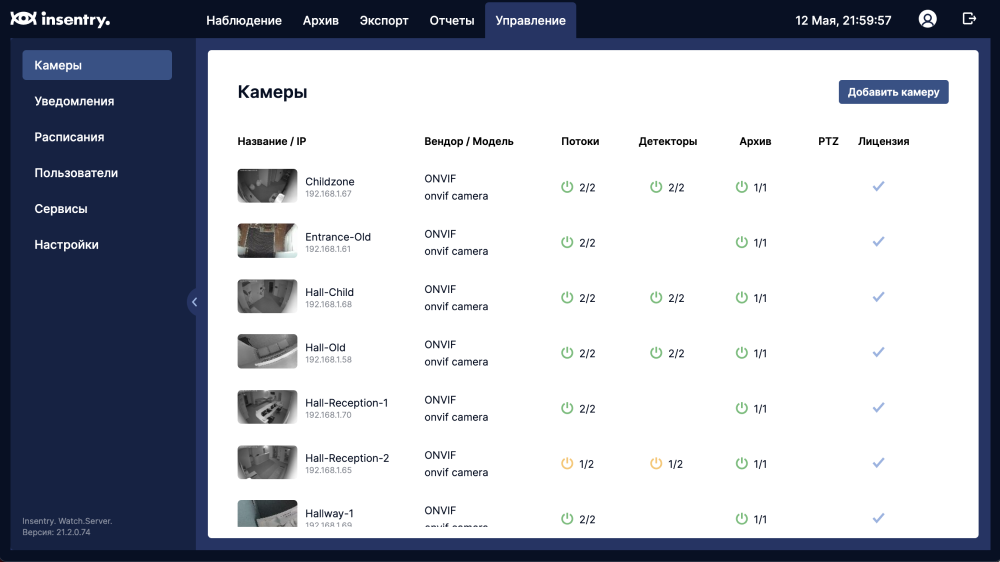Click Entrance-Old license checkmark
This screenshot has height=562, width=1000.
878,242
